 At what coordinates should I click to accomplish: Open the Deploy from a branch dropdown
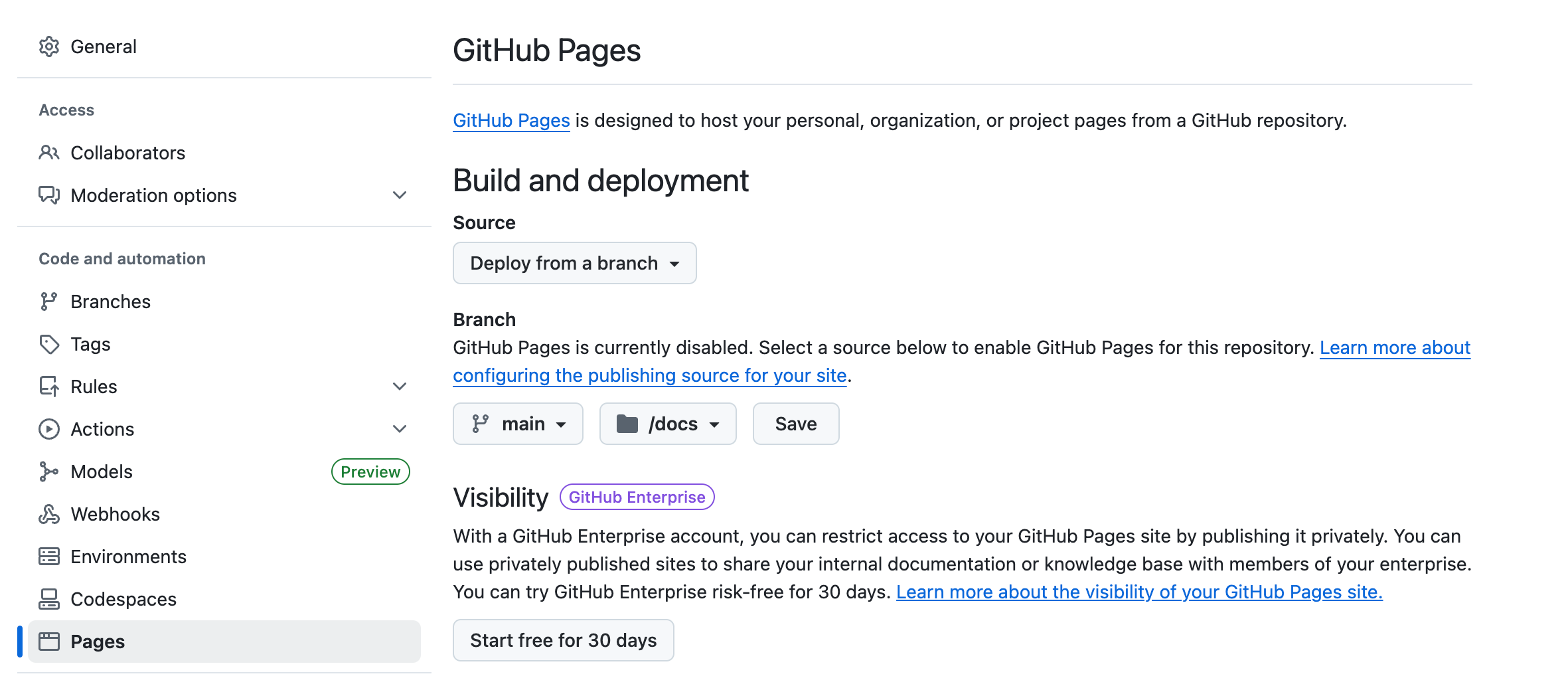click(575, 263)
